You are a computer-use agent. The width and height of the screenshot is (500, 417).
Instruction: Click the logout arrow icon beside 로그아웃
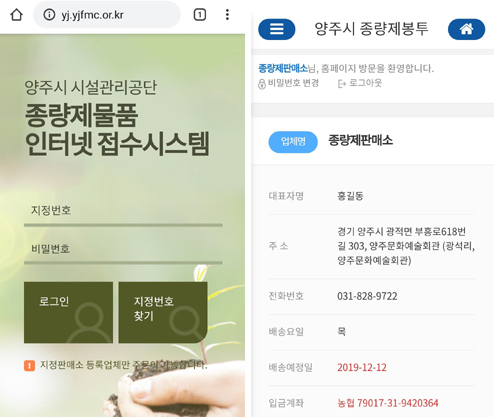(x=342, y=83)
